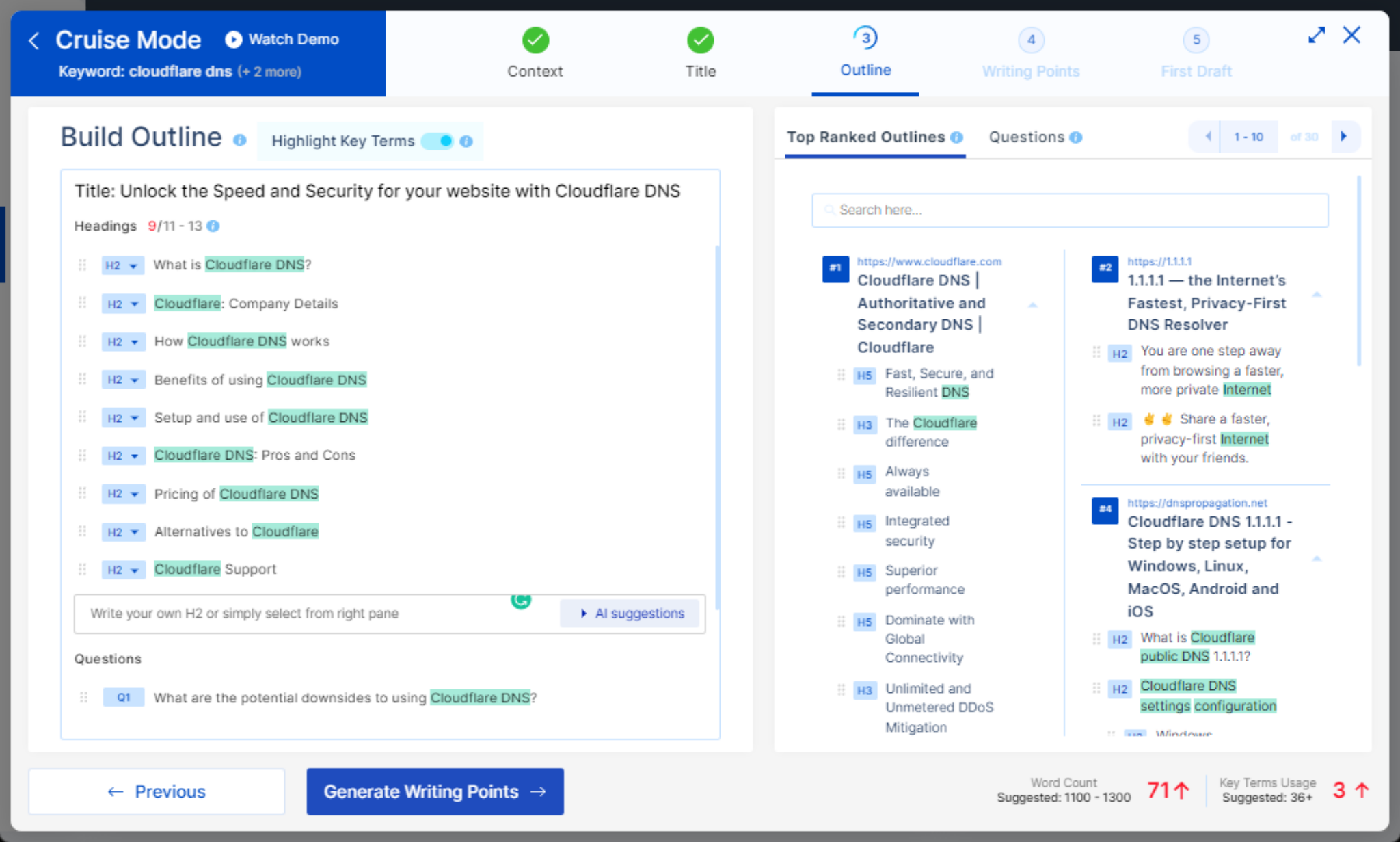1400x842 pixels.
Task: Click drag handle for 'Benefits of using Cloudflare DNS'
Action: point(82,379)
